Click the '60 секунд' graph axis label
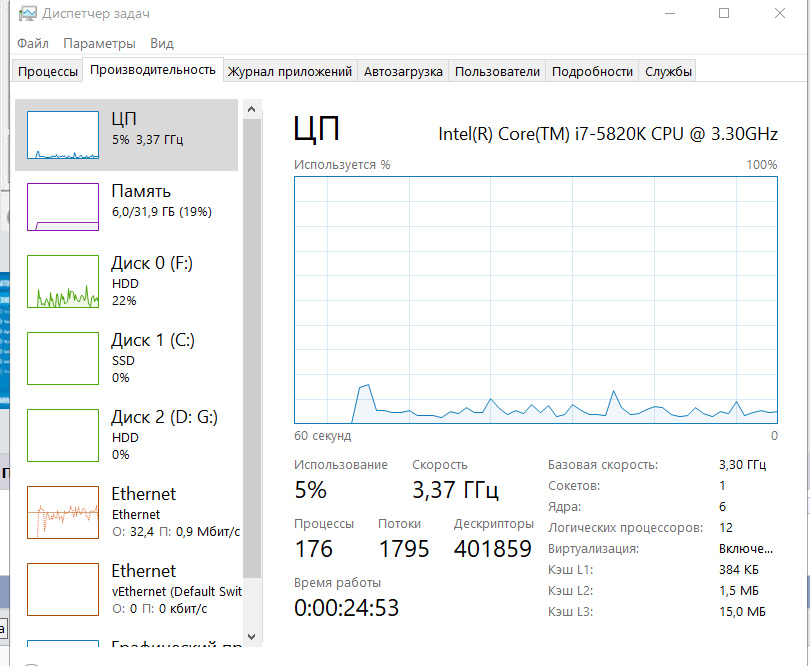Image resolution: width=810 pixels, height=666 pixels. click(322, 436)
